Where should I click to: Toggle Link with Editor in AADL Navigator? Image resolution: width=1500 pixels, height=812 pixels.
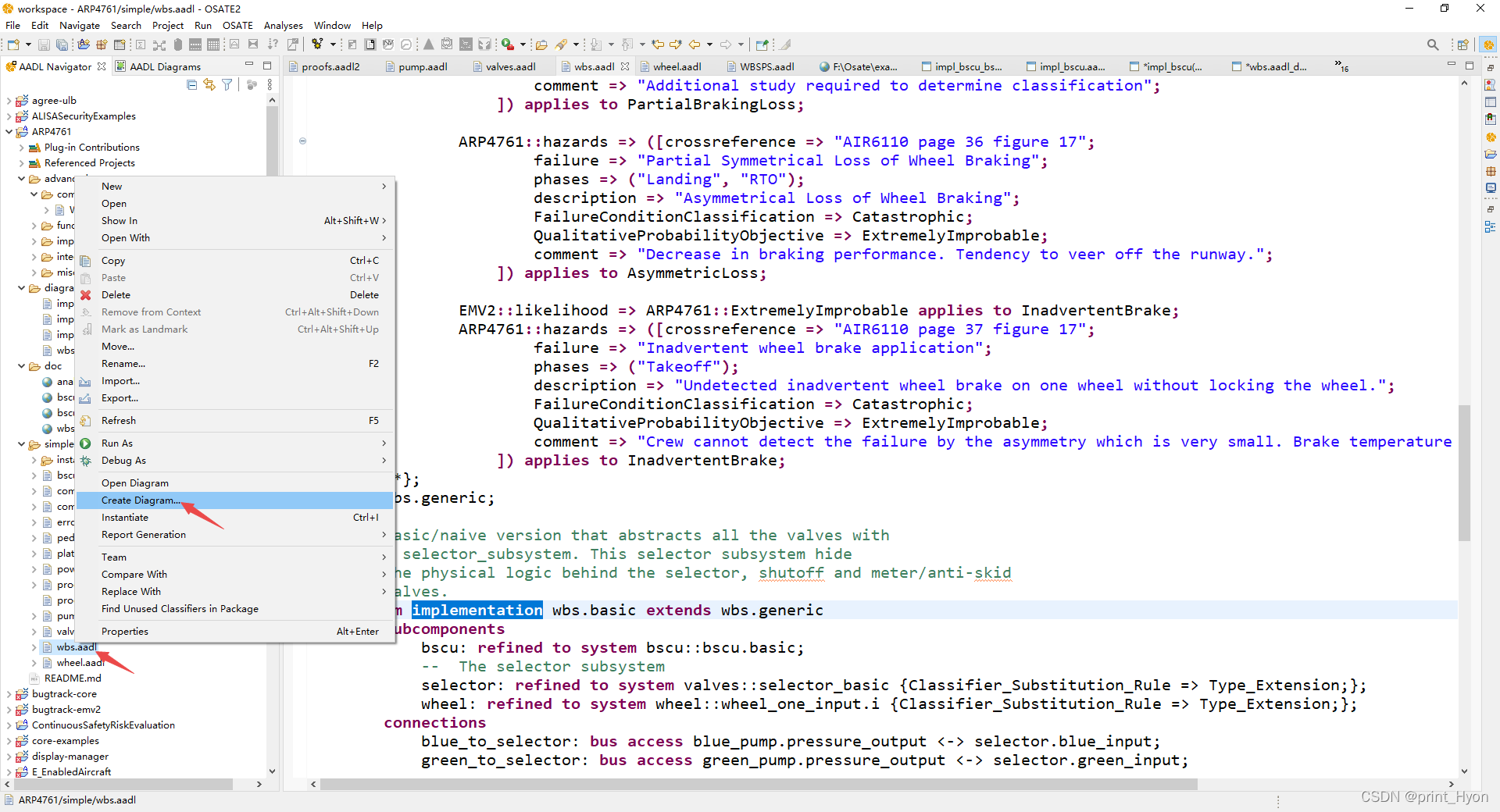[x=209, y=84]
